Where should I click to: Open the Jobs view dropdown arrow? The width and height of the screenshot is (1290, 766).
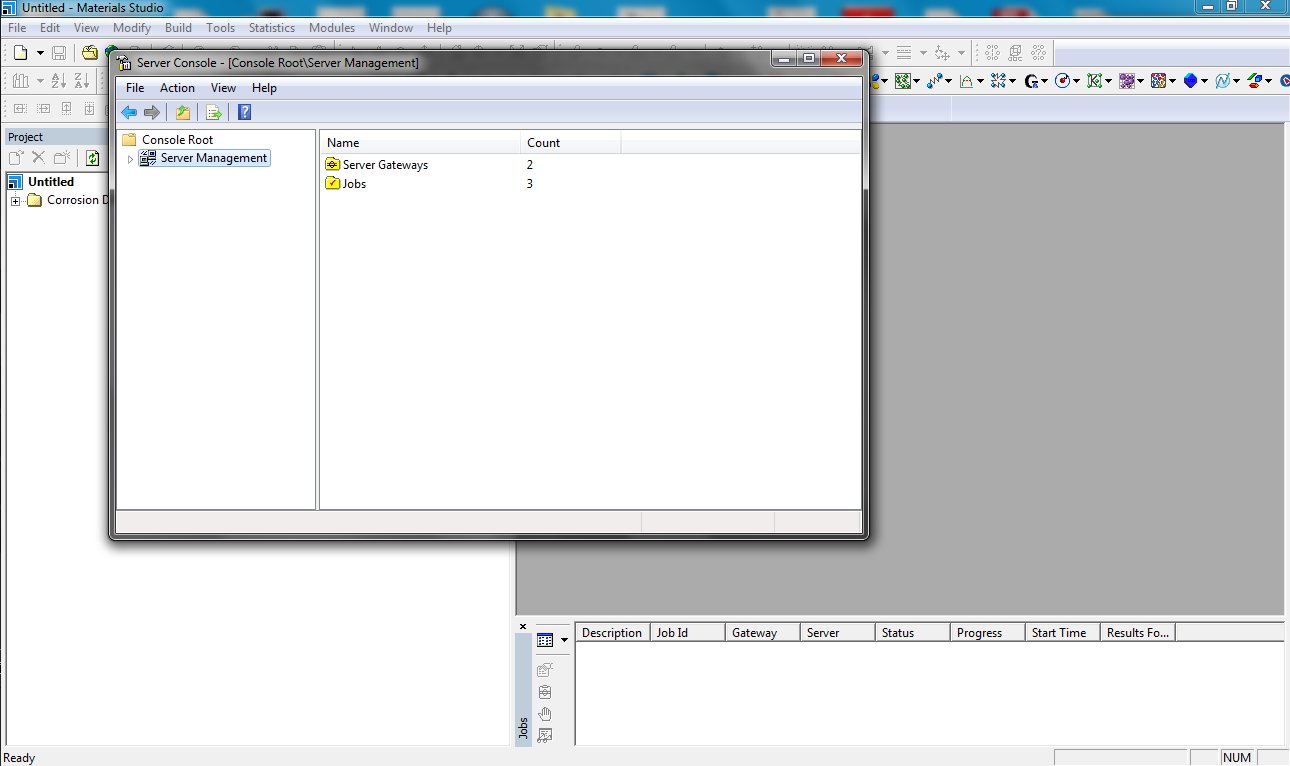pyautogui.click(x=564, y=640)
